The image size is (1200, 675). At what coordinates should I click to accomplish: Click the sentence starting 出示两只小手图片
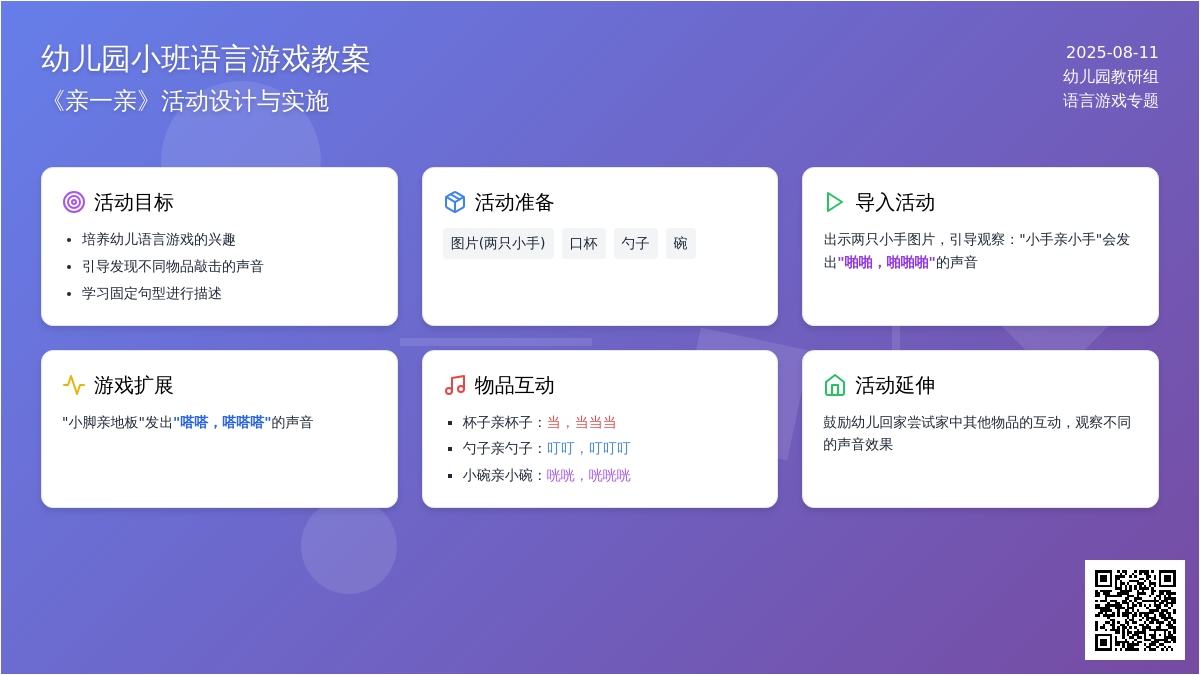pos(977,250)
